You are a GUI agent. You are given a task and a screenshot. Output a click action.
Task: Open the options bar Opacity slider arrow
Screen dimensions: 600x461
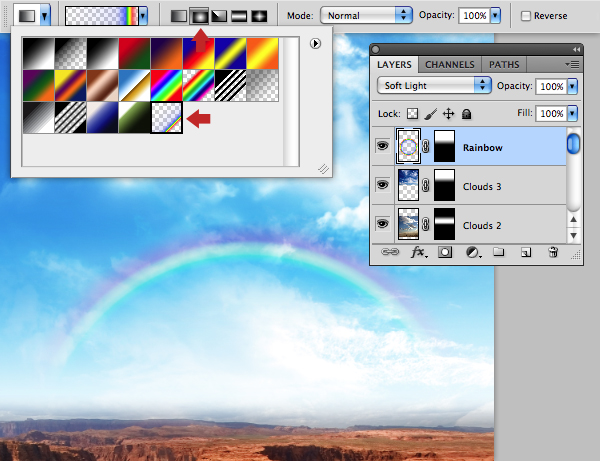[495, 16]
